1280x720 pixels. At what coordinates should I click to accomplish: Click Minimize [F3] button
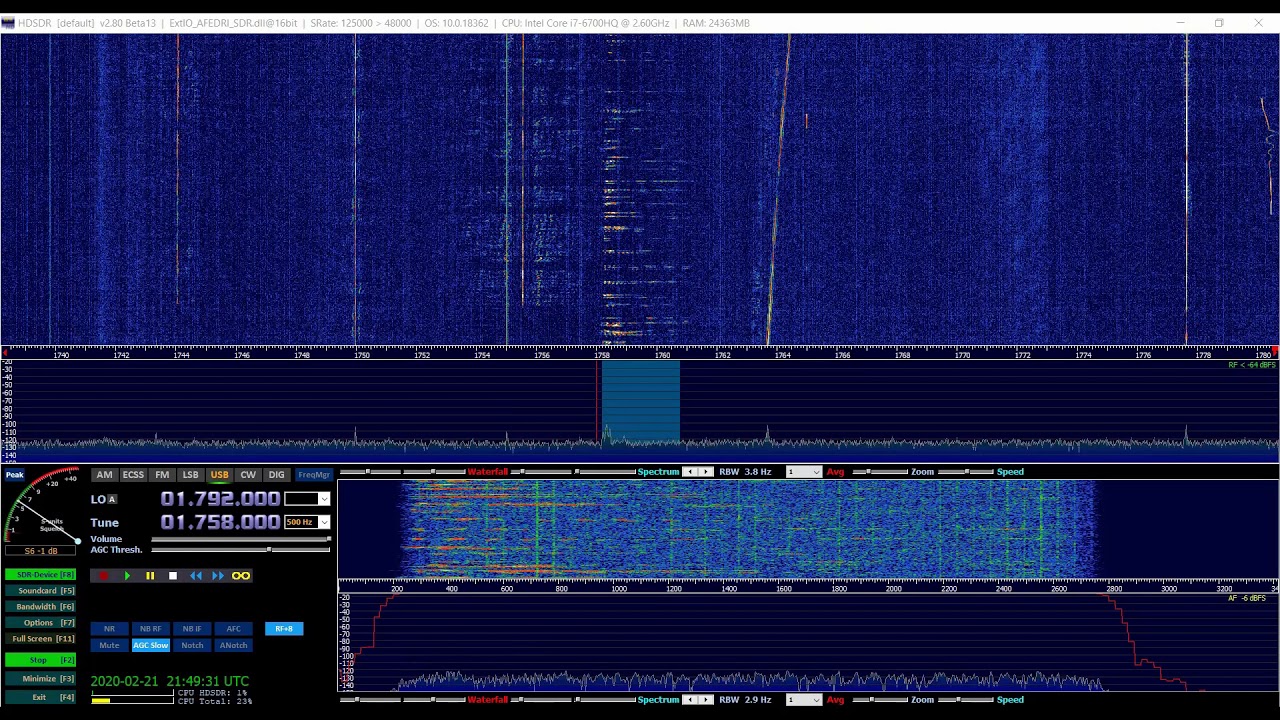[x=40, y=679]
